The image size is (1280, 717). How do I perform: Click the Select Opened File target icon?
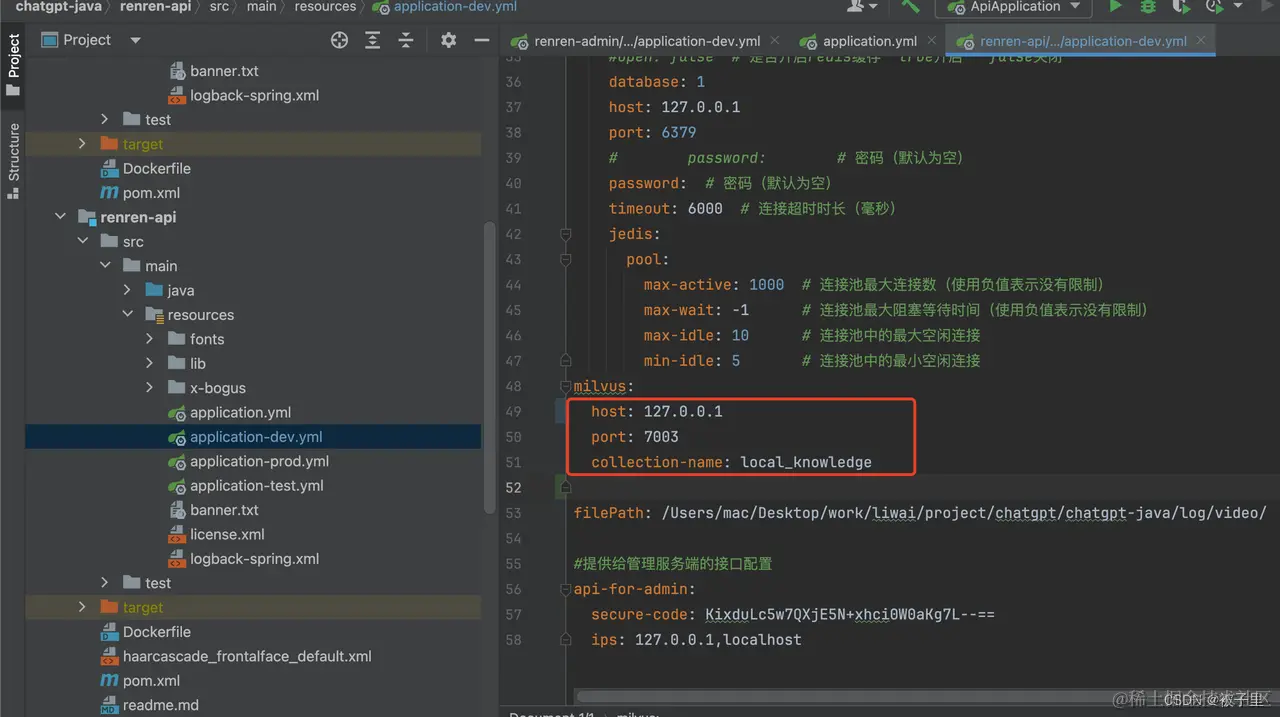(339, 40)
